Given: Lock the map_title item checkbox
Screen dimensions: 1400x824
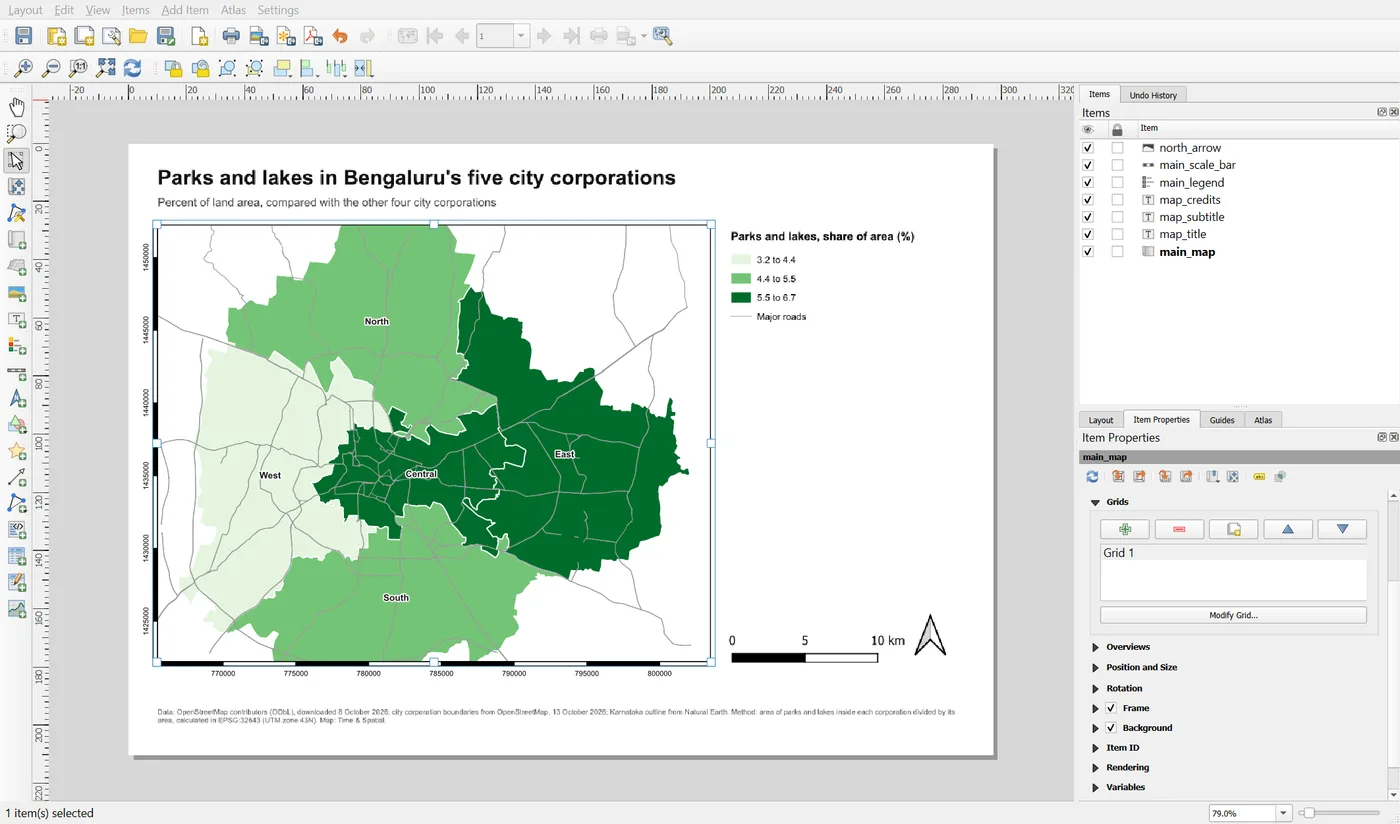Looking at the screenshot, I should coord(1117,234).
